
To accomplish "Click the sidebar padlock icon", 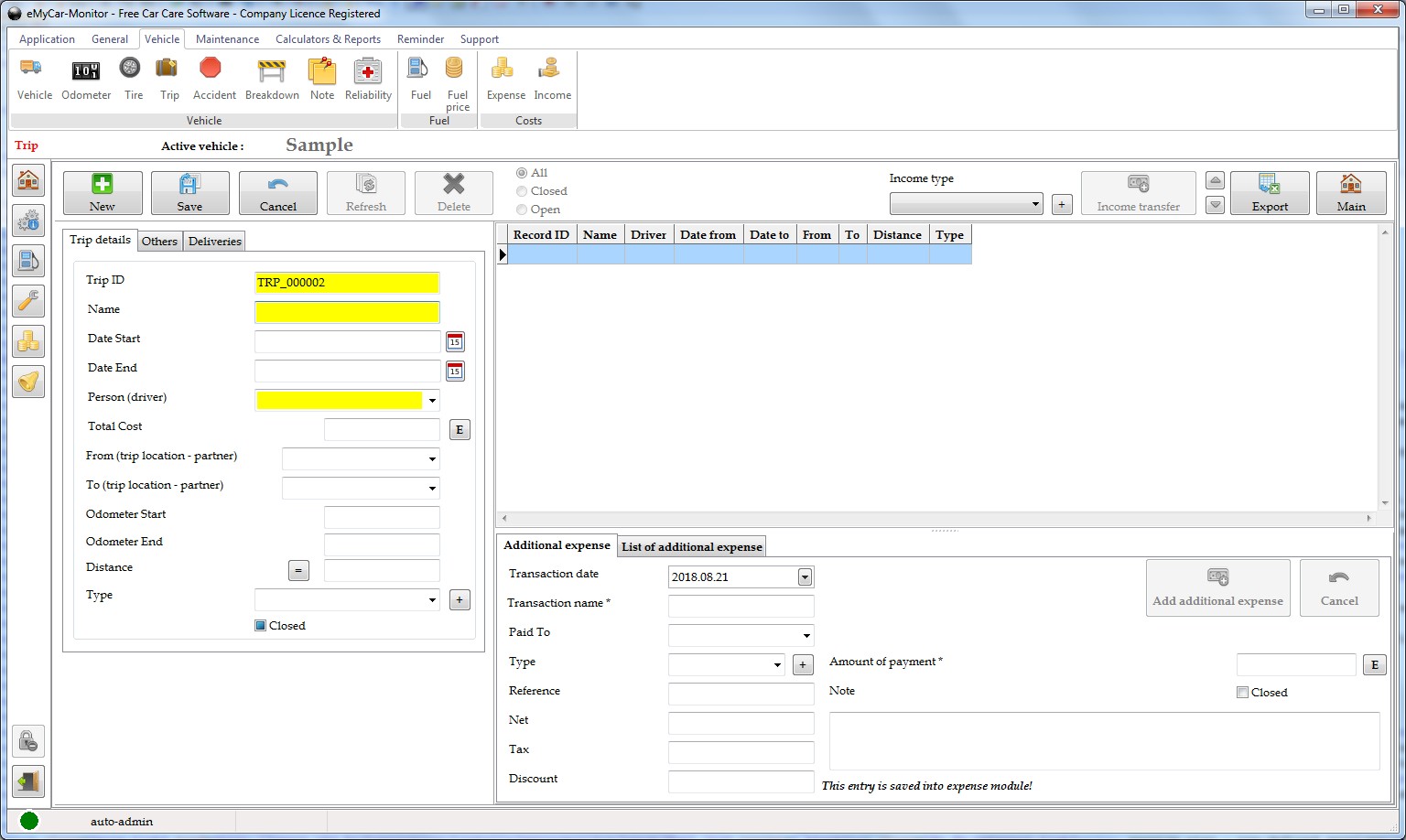I will [28, 740].
